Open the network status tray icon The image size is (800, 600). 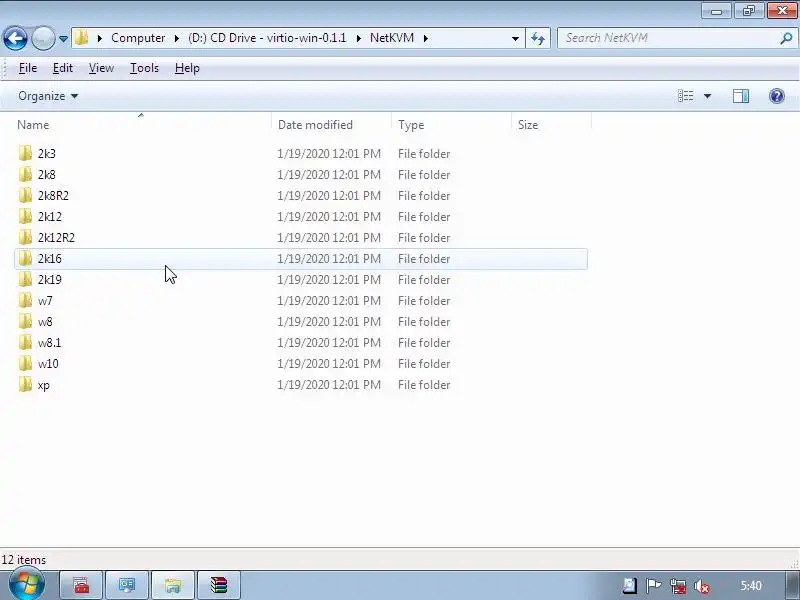click(678, 586)
